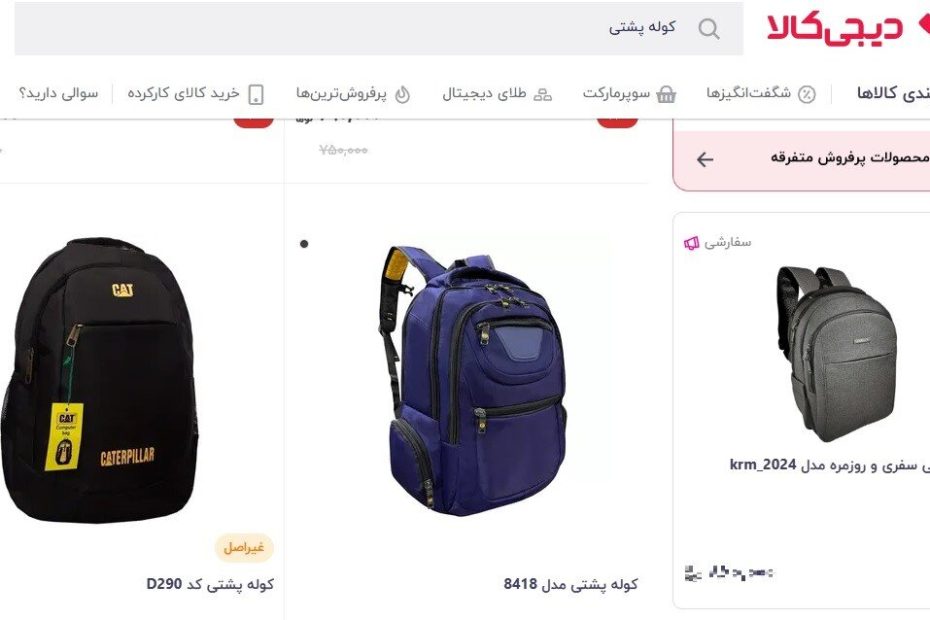Click the flame icon beside پرفروش‌ترین‌ها
This screenshot has width=930, height=620.
[402, 94]
